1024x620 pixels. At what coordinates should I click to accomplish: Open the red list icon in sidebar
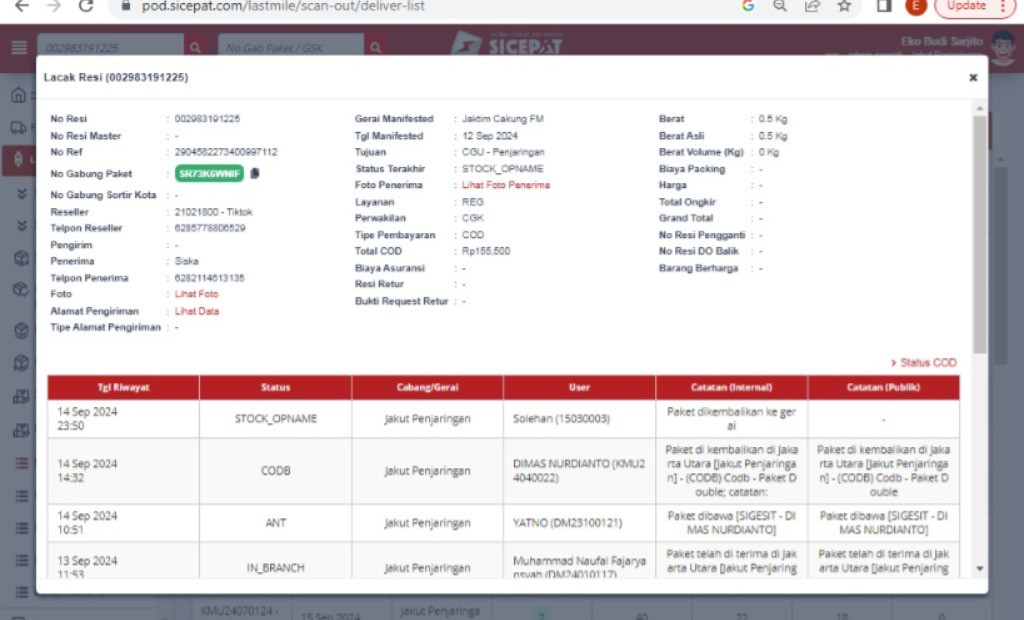[x=22, y=463]
